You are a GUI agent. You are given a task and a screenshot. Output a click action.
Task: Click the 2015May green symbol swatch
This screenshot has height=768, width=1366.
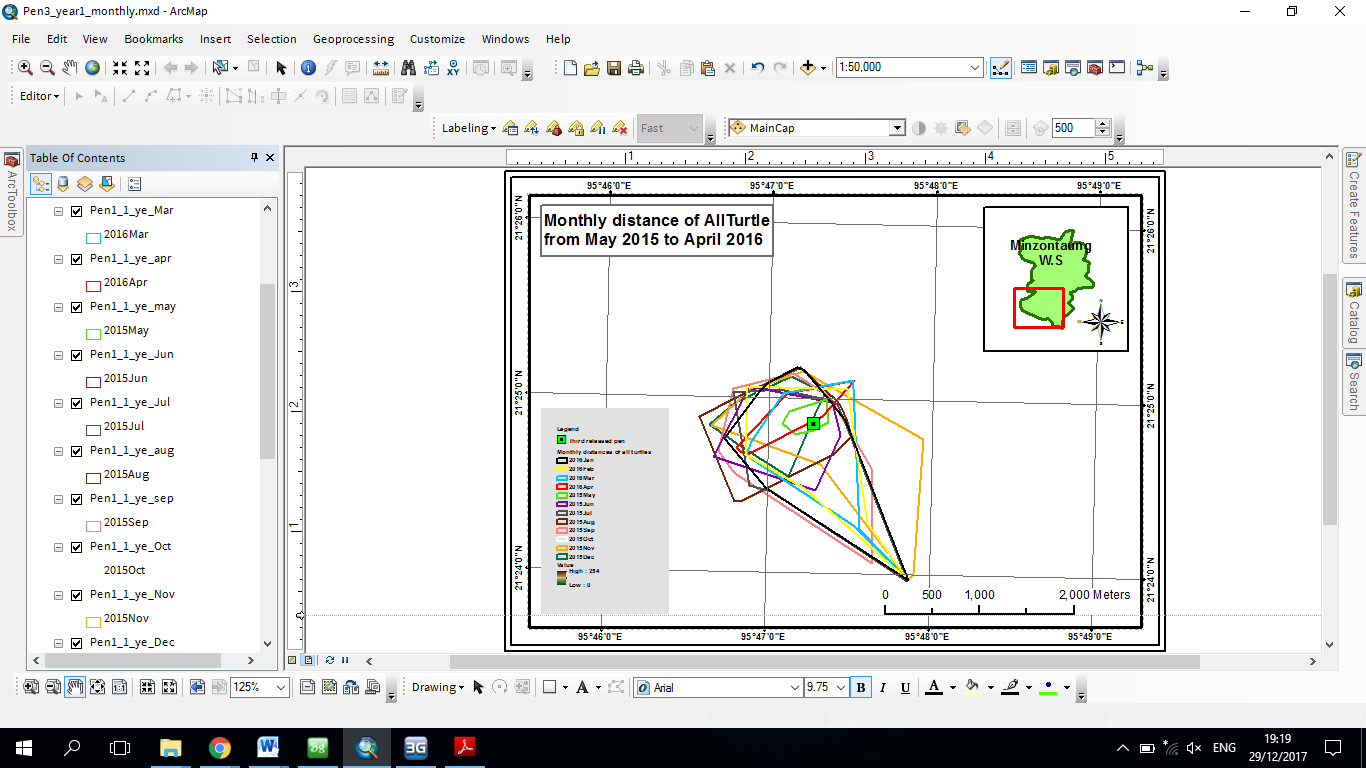[x=94, y=333]
